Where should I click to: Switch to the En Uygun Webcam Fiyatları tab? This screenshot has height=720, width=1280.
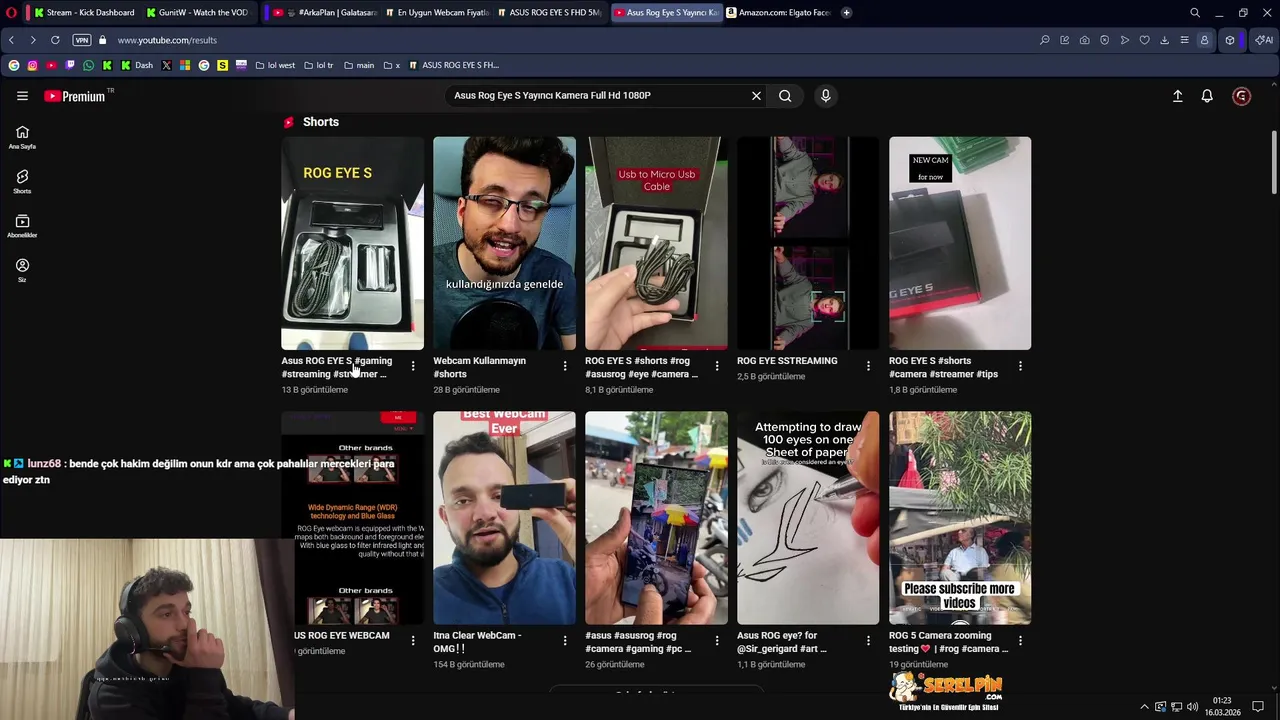437,13
